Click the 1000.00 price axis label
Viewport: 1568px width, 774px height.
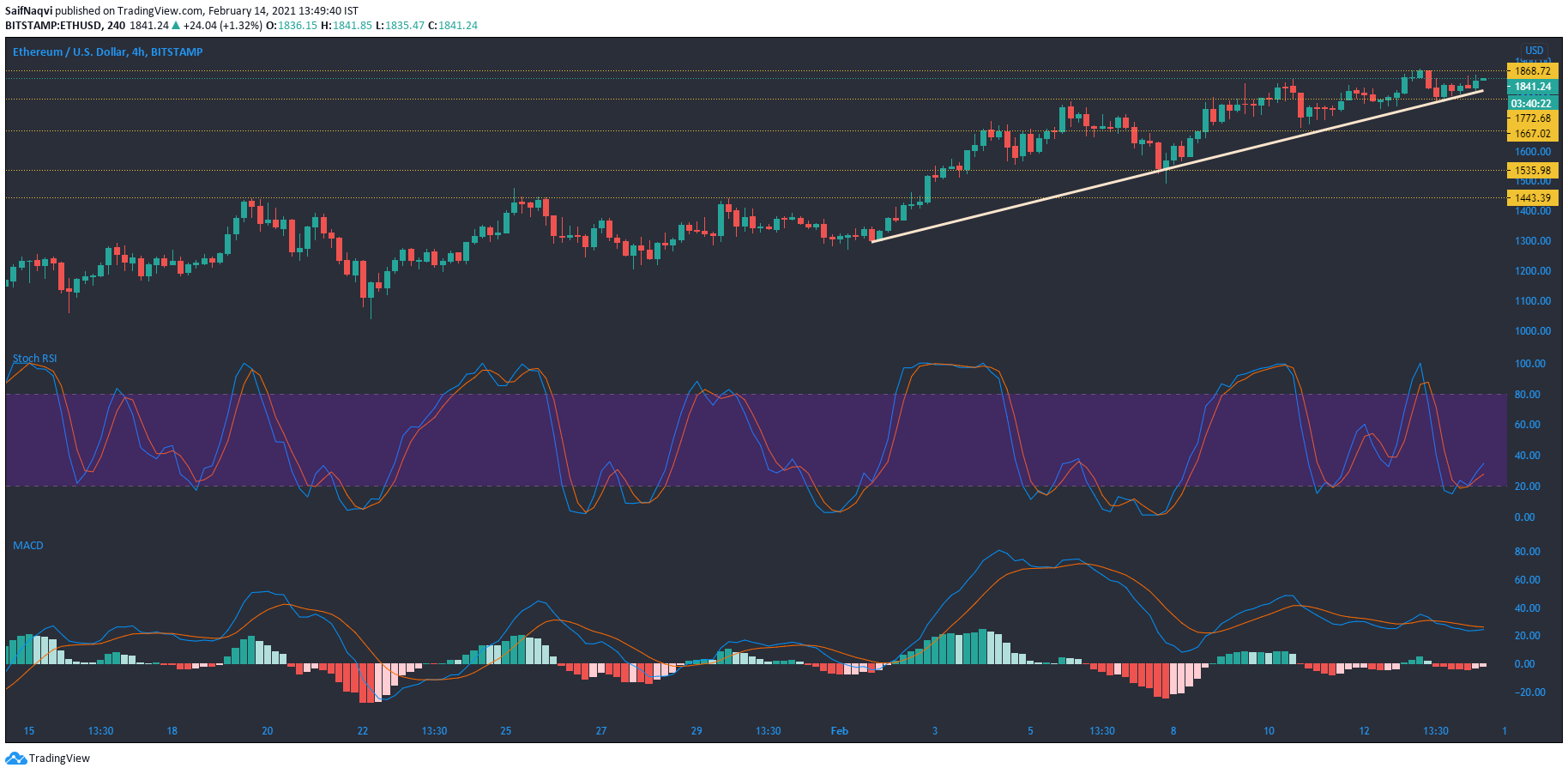click(x=1533, y=331)
